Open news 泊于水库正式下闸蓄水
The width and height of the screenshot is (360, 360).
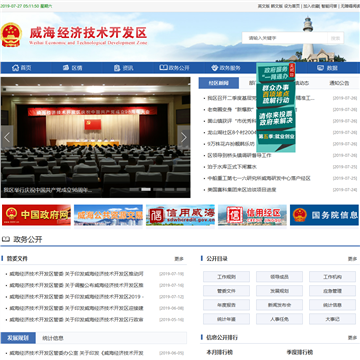tap(232, 167)
